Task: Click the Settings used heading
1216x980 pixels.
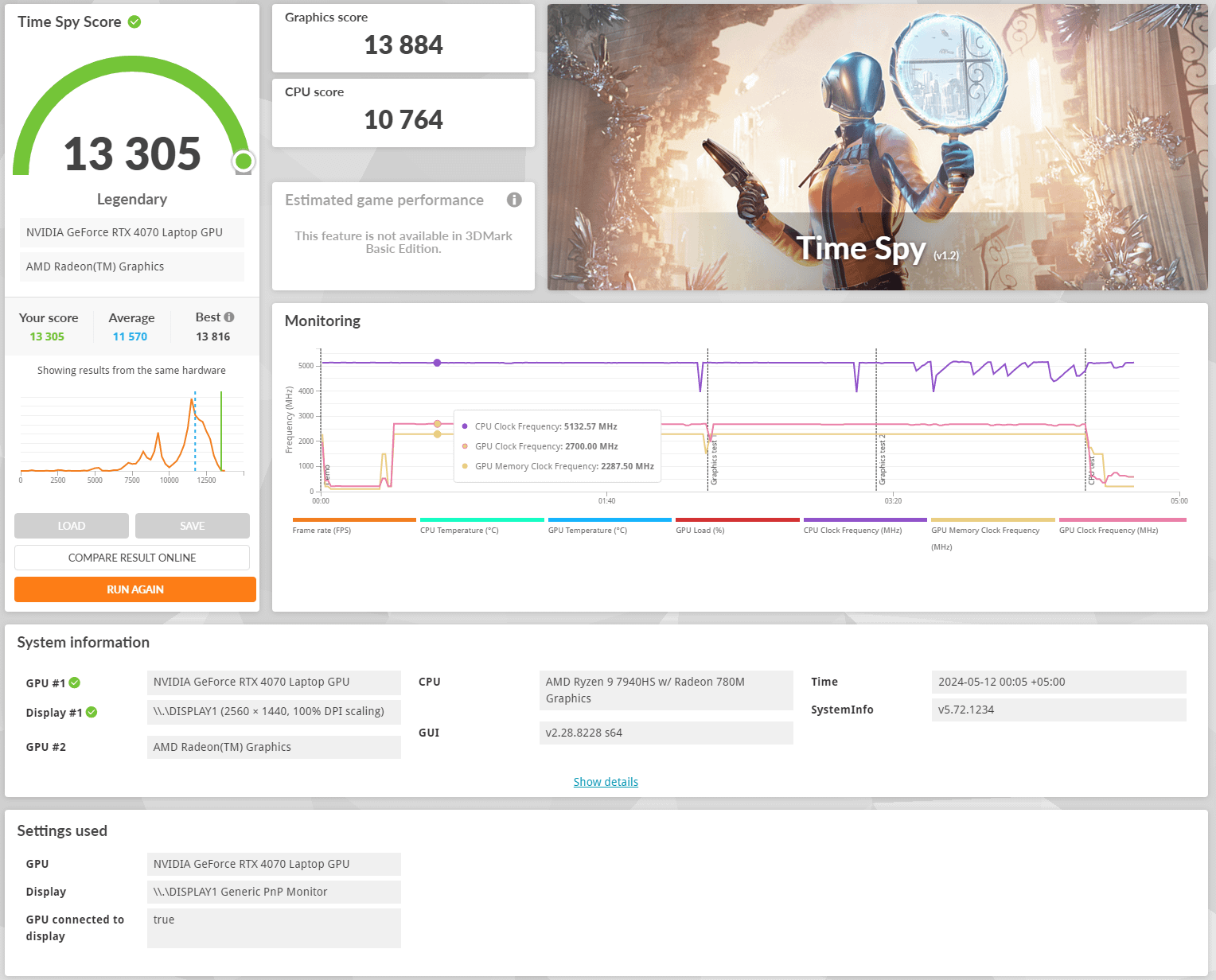Action: coord(62,830)
